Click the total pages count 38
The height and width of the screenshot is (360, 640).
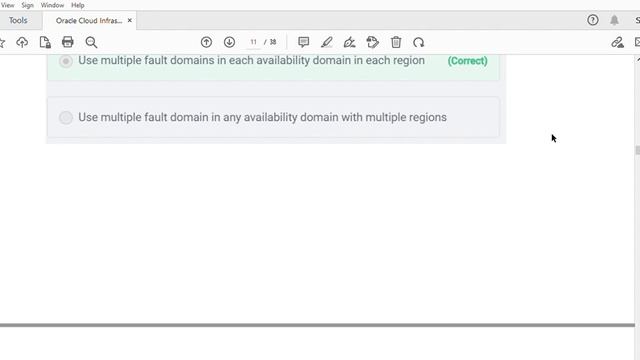pyautogui.click(x=273, y=42)
